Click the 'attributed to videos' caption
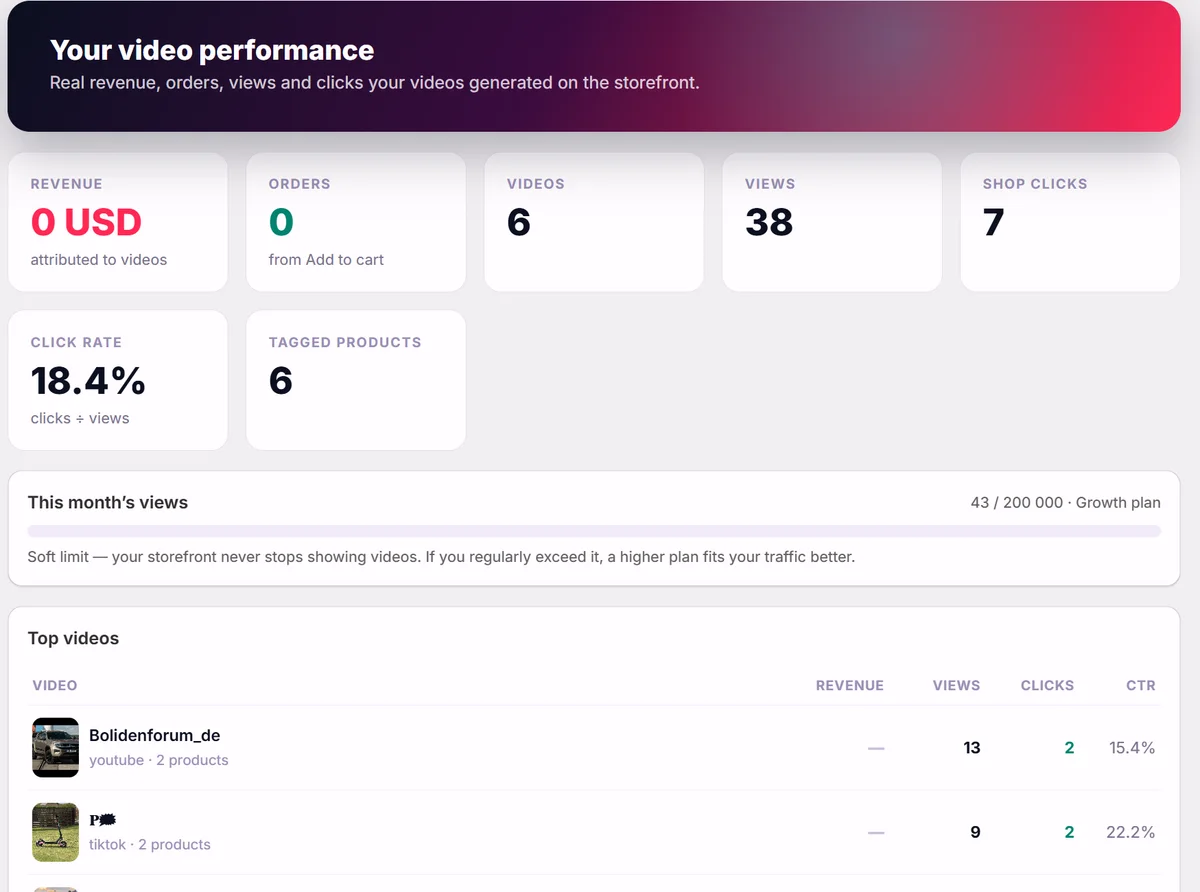This screenshot has width=1200, height=892. coord(99,259)
